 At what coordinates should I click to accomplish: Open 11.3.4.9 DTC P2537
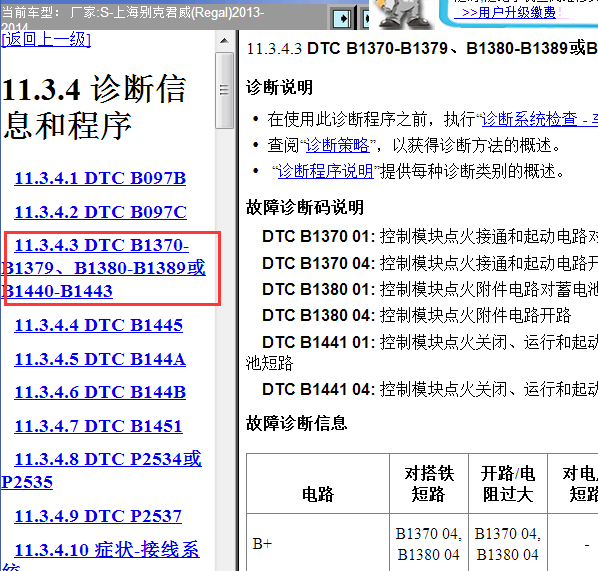click(x=98, y=516)
